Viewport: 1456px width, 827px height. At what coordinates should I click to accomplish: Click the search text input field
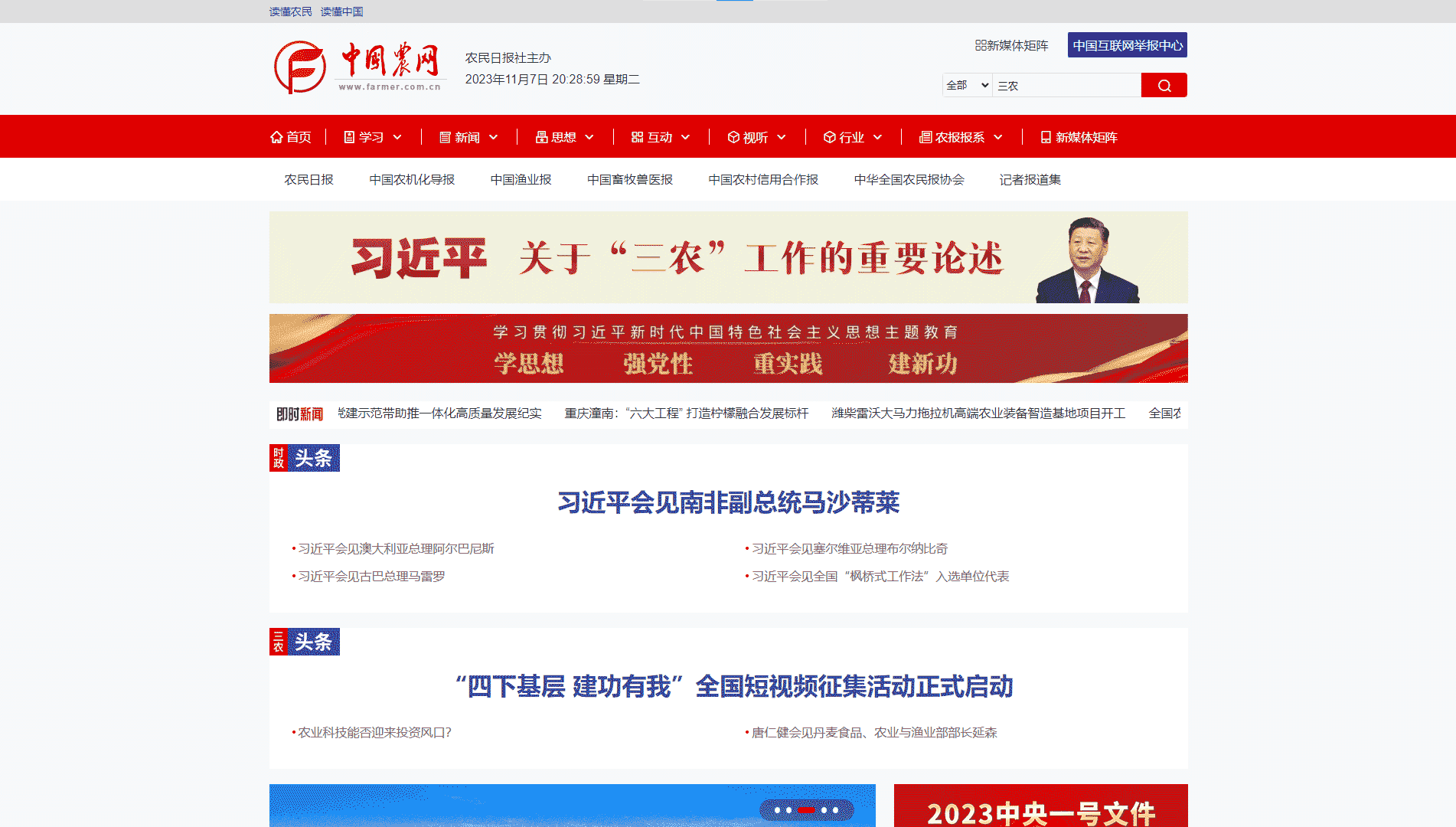1066,85
